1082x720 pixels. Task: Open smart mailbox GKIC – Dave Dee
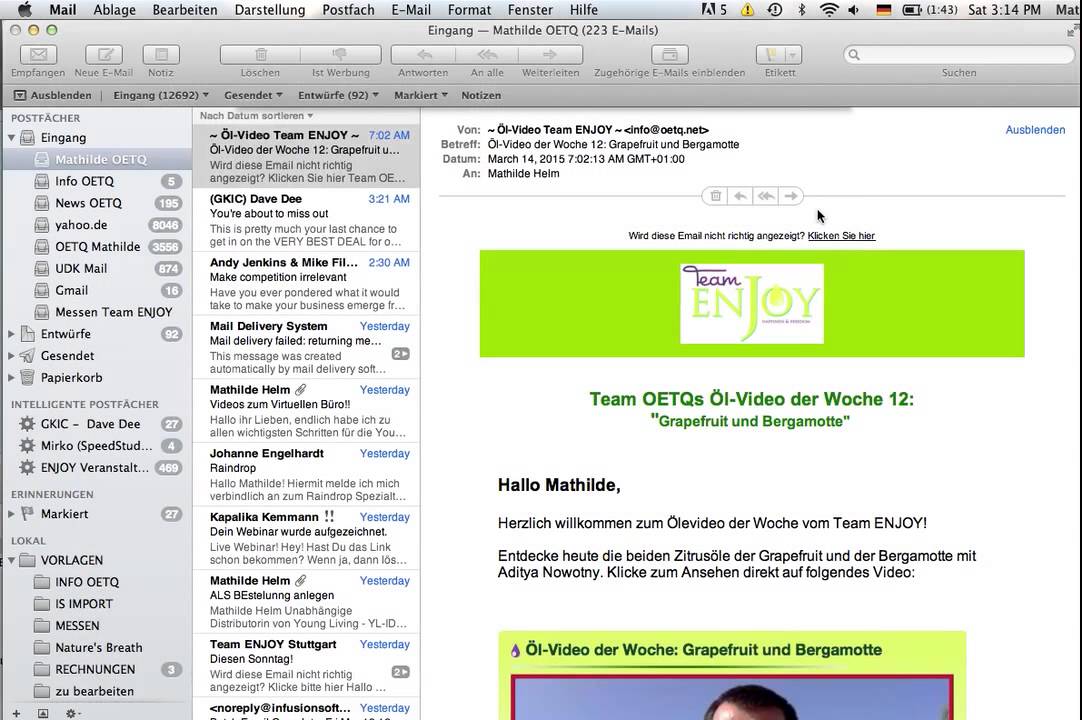click(x=97, y=424)
